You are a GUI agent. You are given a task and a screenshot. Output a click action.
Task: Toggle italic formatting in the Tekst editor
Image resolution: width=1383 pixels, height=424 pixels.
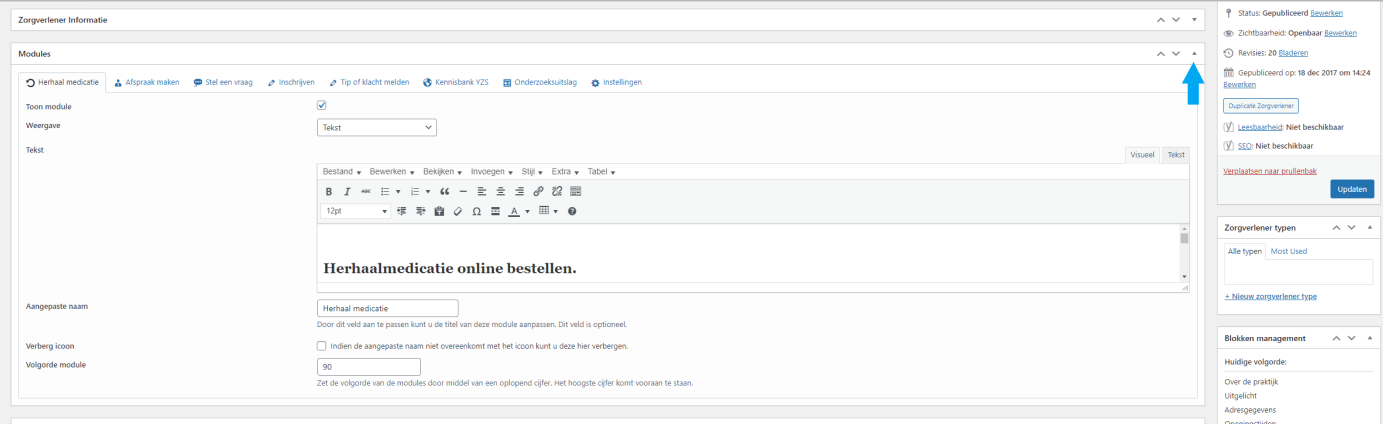[x=347, y=191]
